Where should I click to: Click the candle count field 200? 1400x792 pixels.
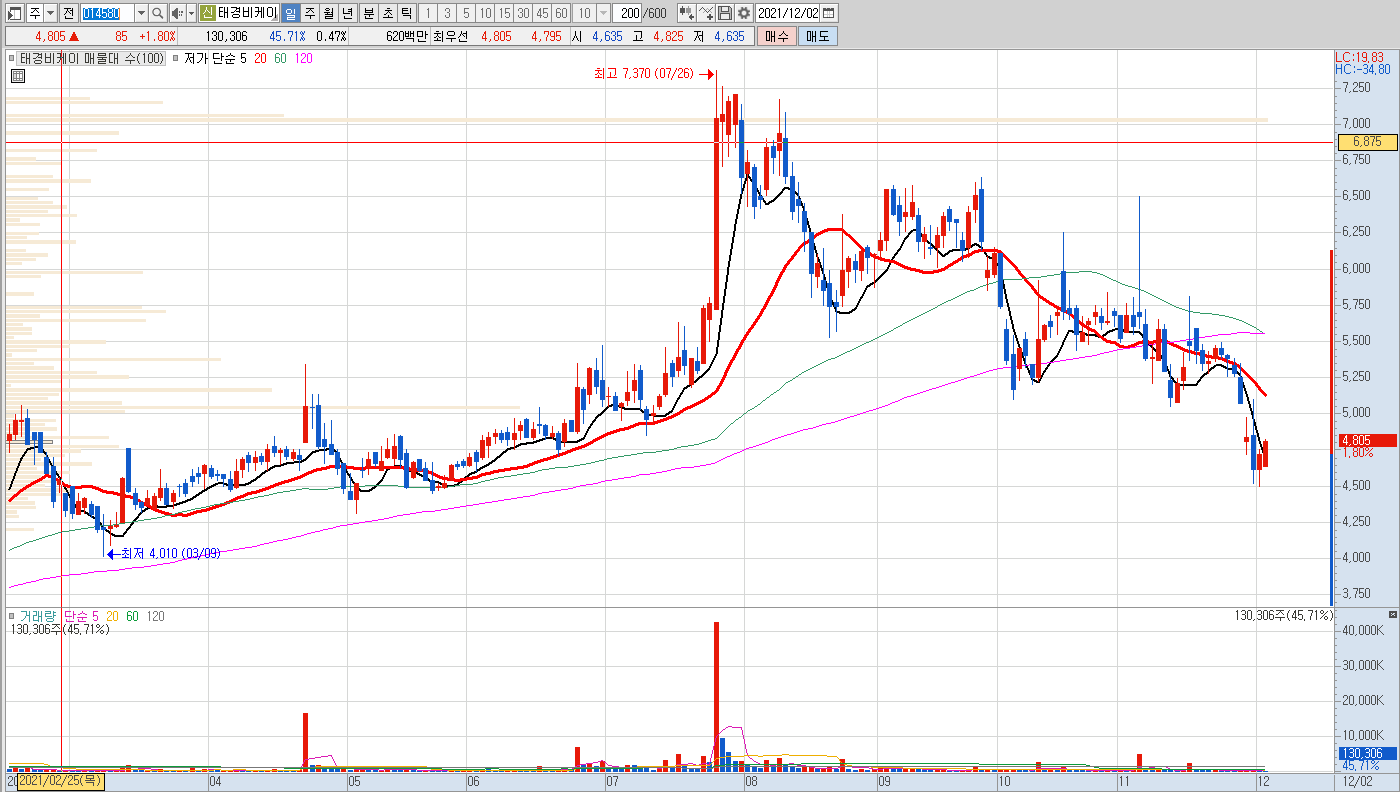629,13
